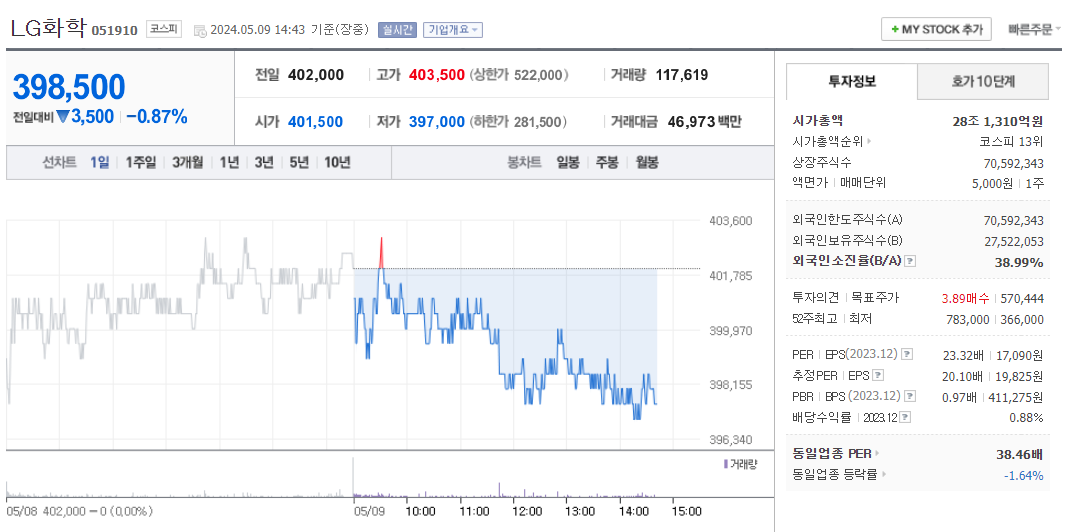This screenshot has height=532, width=1070.
Task: Click the 거래량 legend marker under chart
Action: point(725,464)
